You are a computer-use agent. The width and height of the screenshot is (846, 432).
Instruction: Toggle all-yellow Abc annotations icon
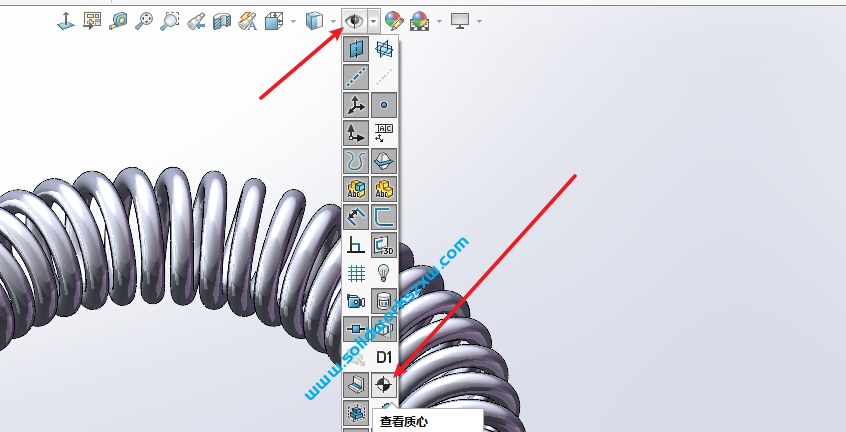point(384,189)
